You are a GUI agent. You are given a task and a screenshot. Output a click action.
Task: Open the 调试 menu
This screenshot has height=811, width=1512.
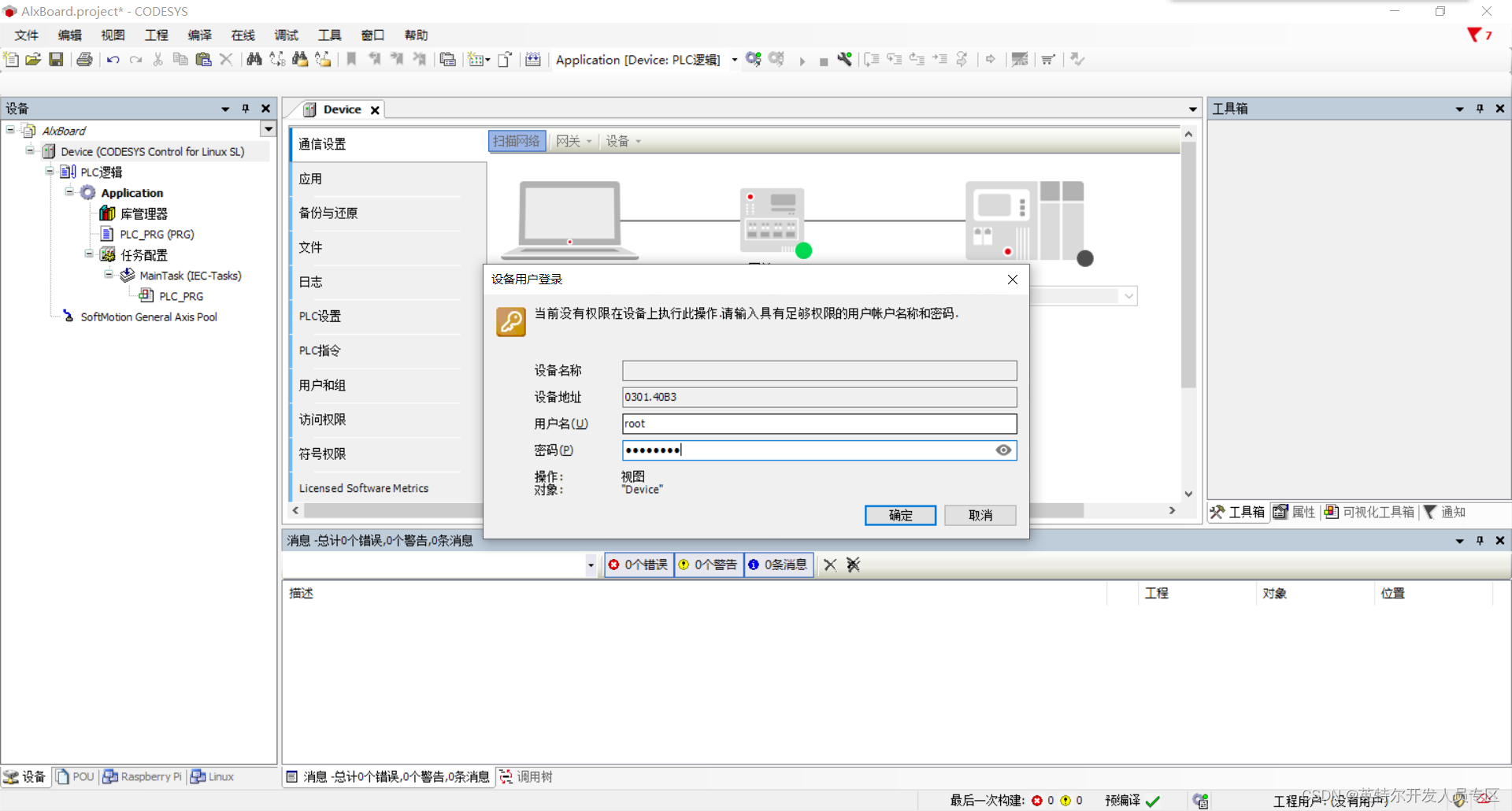point(286,35)
